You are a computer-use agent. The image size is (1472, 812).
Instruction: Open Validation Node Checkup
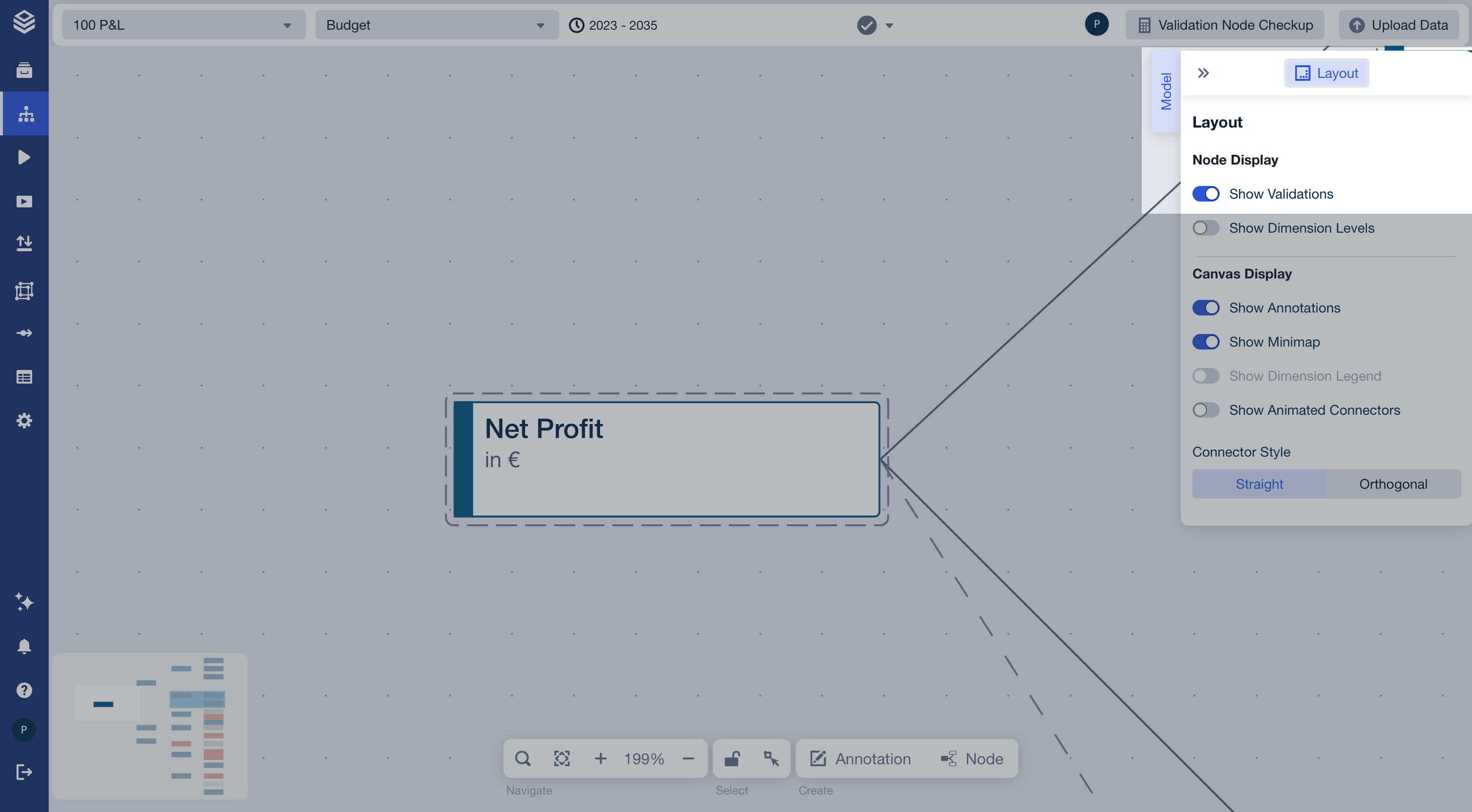tap(1224, 24)
